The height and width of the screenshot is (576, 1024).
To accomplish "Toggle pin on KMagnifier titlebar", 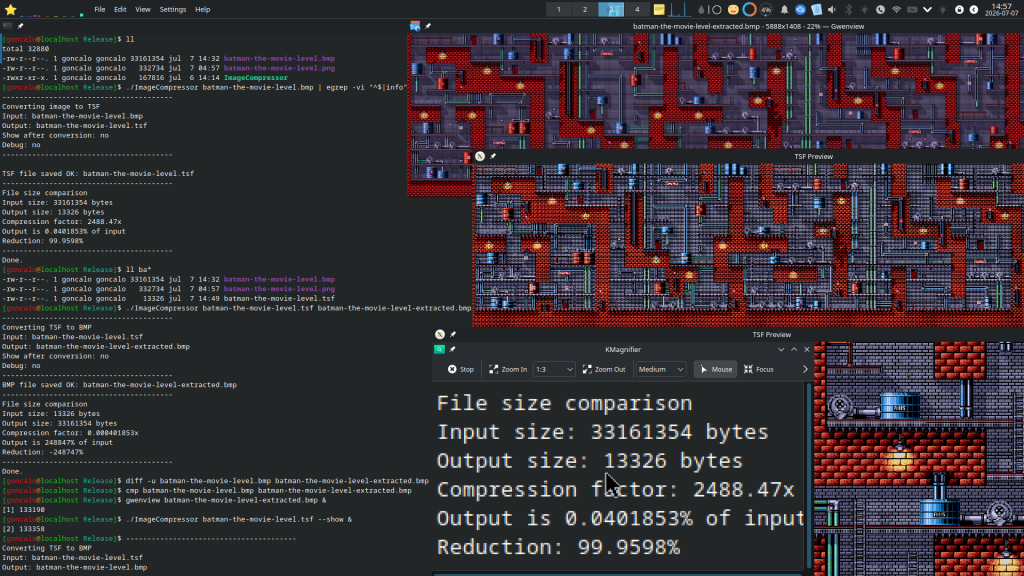I will tap(453, 349).
